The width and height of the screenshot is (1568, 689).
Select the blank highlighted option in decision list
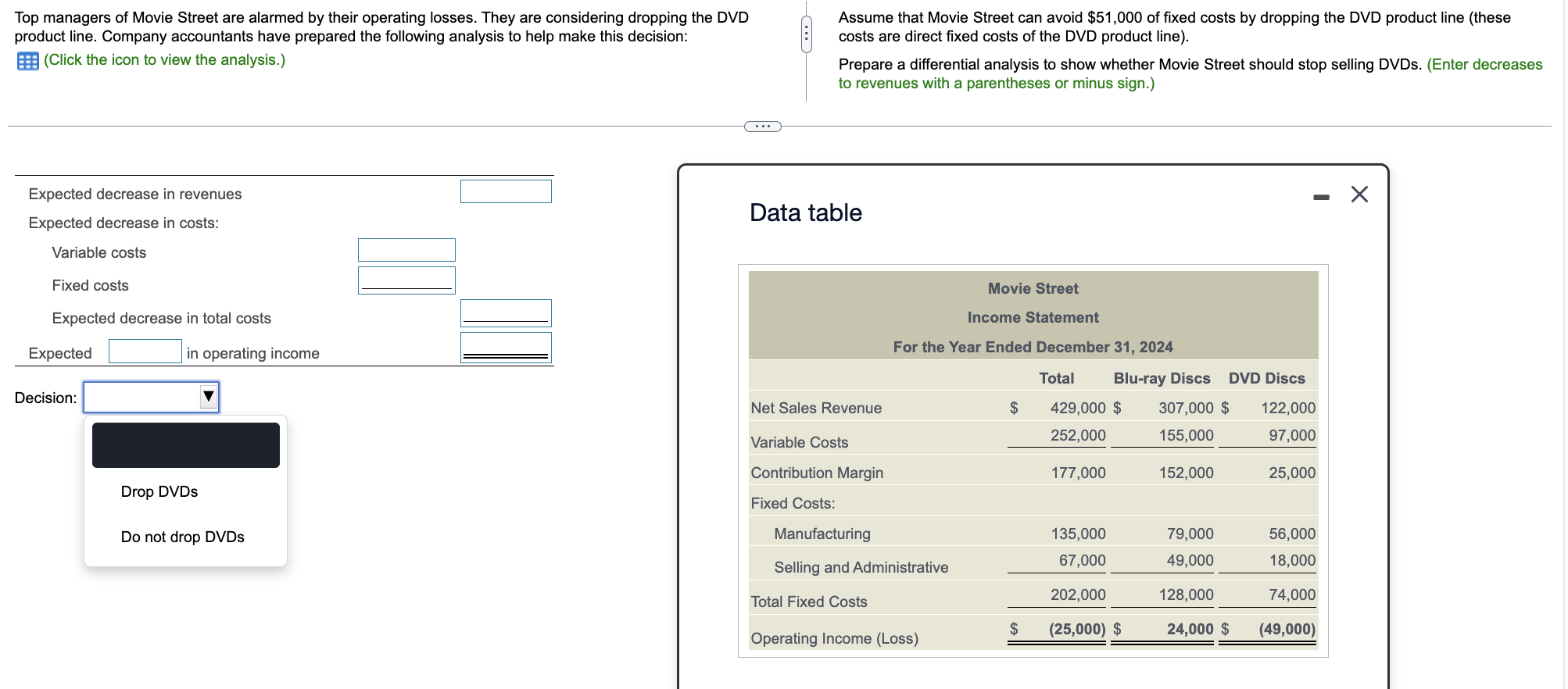pos(186,445)
